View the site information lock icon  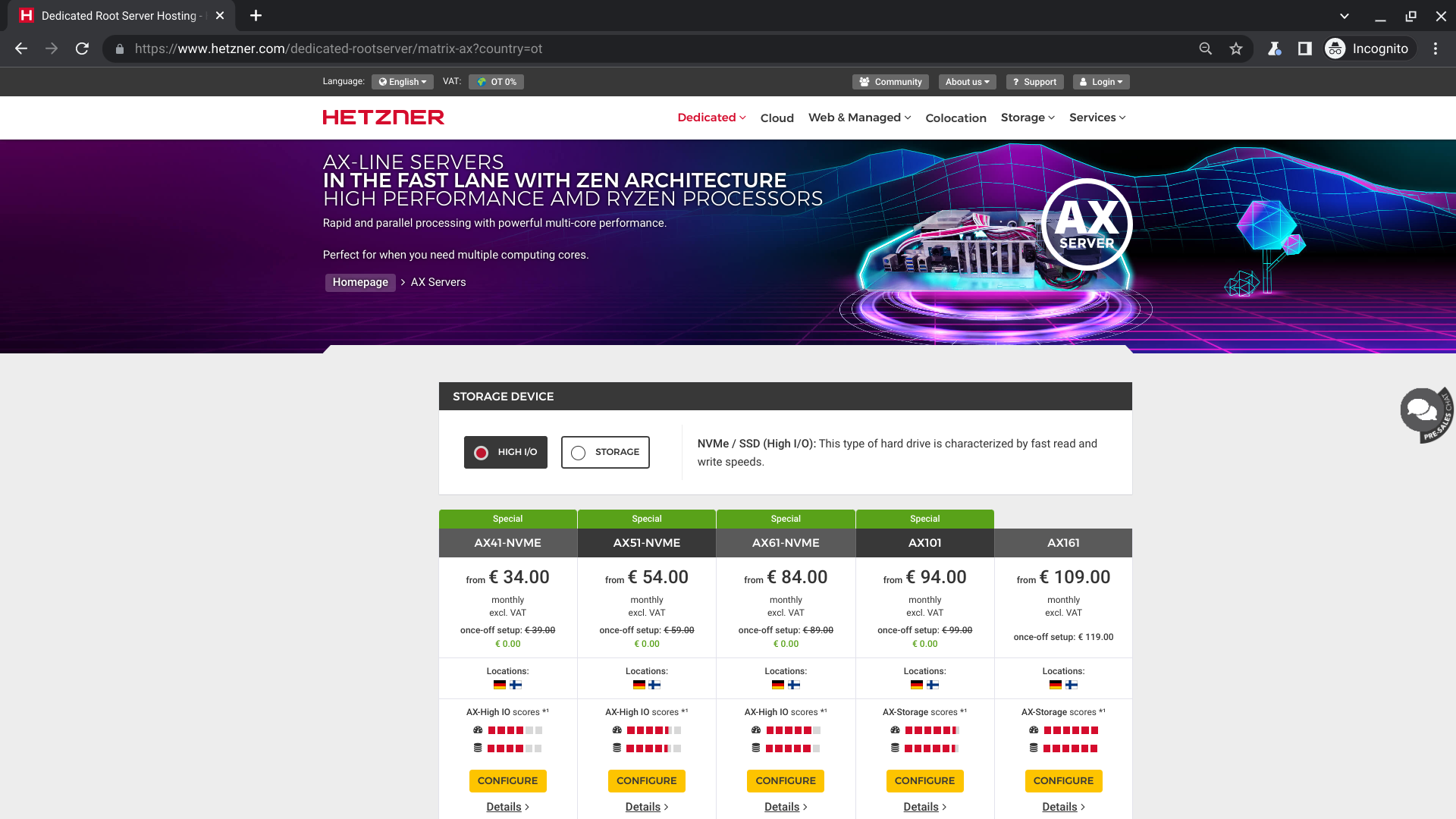119,49
